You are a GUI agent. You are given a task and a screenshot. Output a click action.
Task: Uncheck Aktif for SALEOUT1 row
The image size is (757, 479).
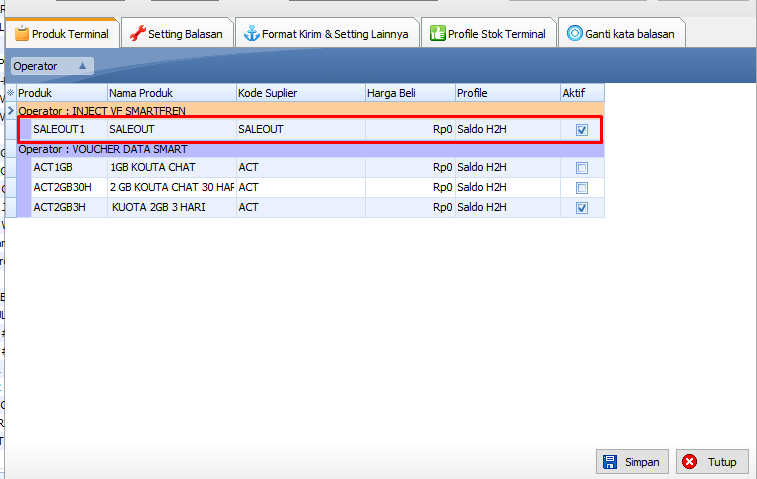point(582,130)
